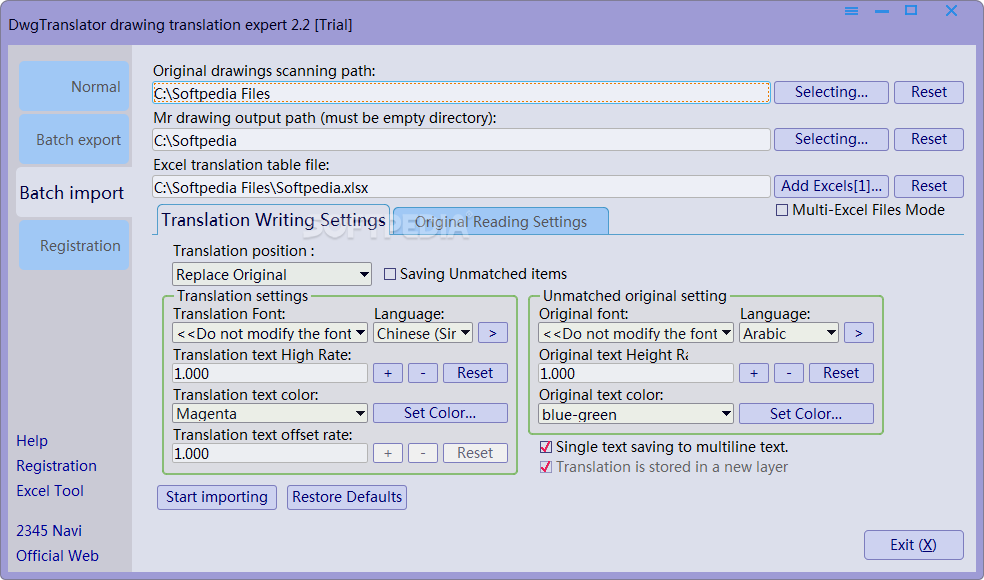
Task: Click the Exit (X) button
Action: coord(914,545)
